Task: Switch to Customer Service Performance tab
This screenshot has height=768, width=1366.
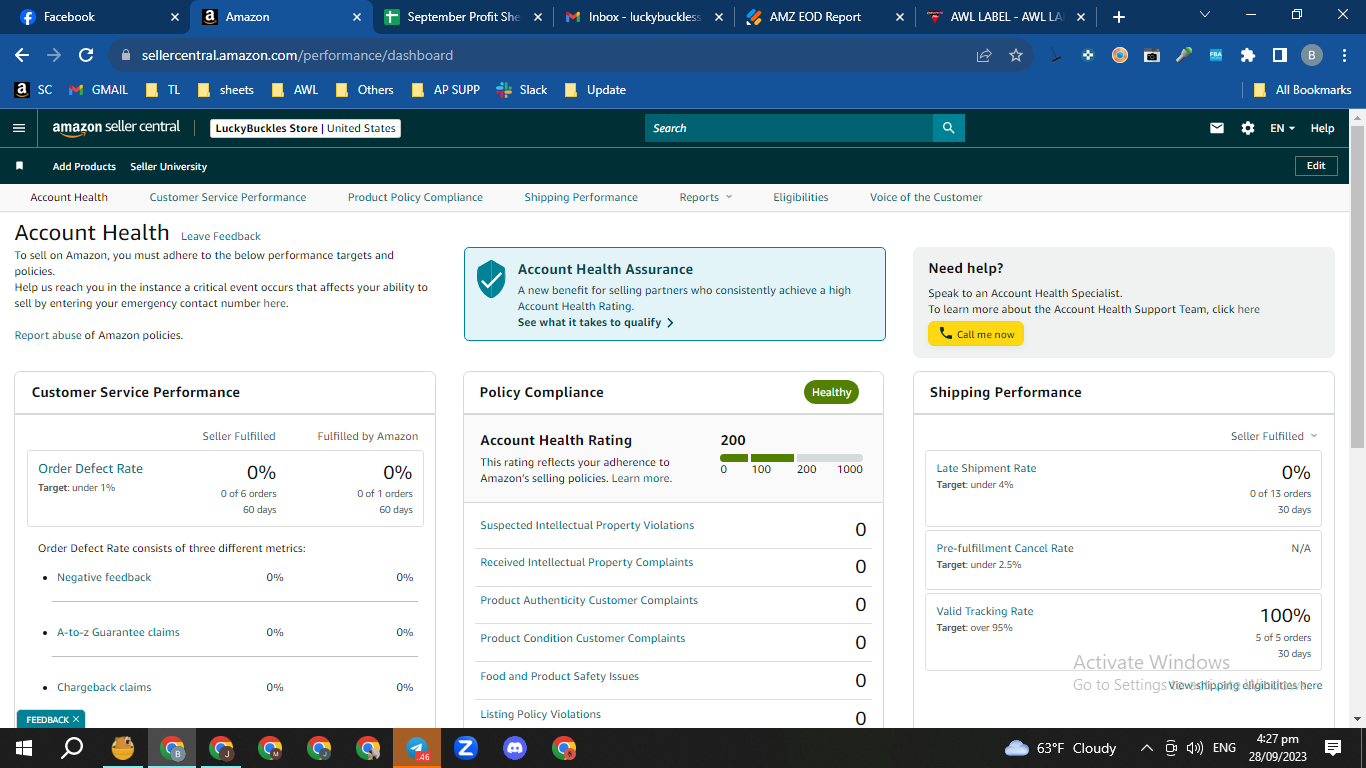Action: coord(228,197)
